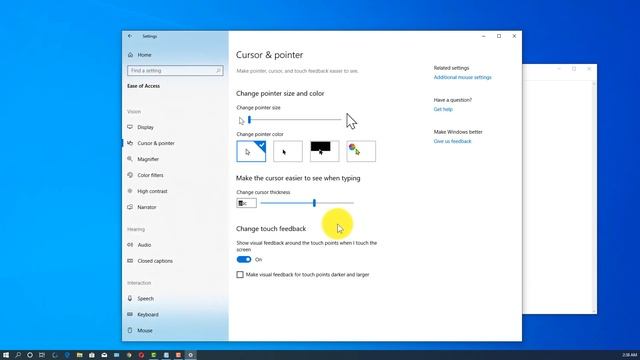640x360 pixels.
Task: Open Microsoft Store from the taskbar
Action: tap(92, 355)
